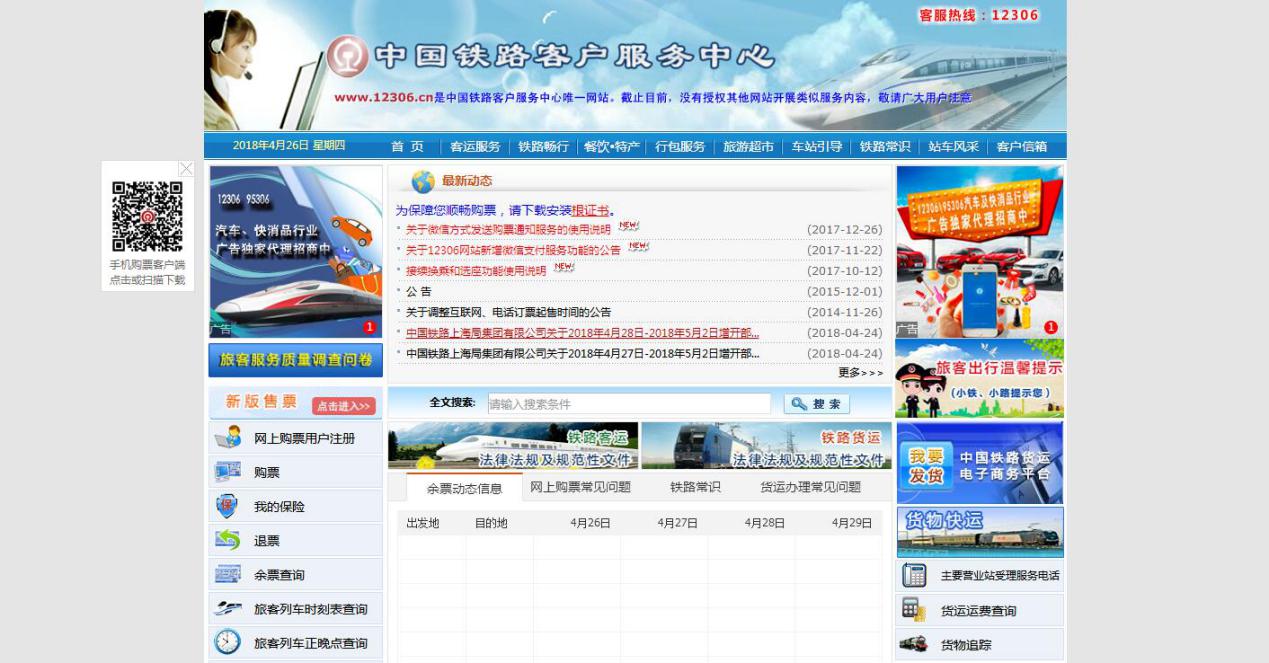Open notice about 微信方式发送购票通知
This screenshot has height=663, width=1269.
(508, 229)
